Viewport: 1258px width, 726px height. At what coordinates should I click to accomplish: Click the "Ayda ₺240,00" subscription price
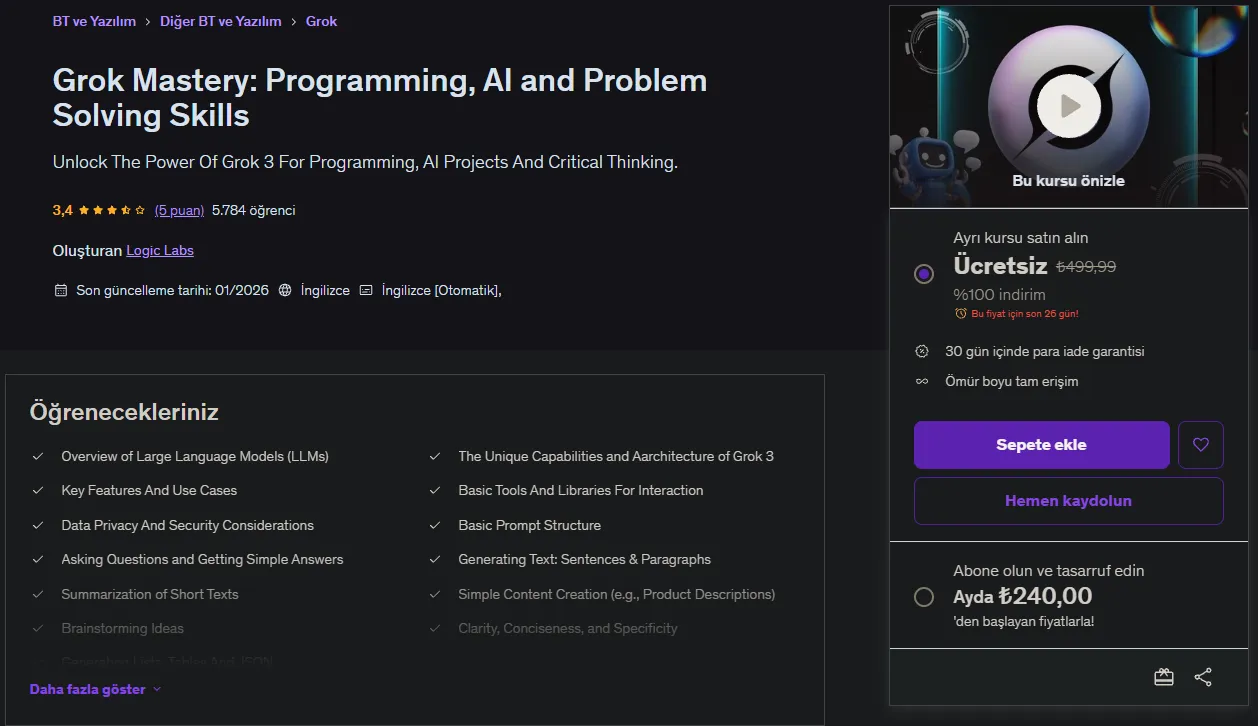(x=1023, y=597)
